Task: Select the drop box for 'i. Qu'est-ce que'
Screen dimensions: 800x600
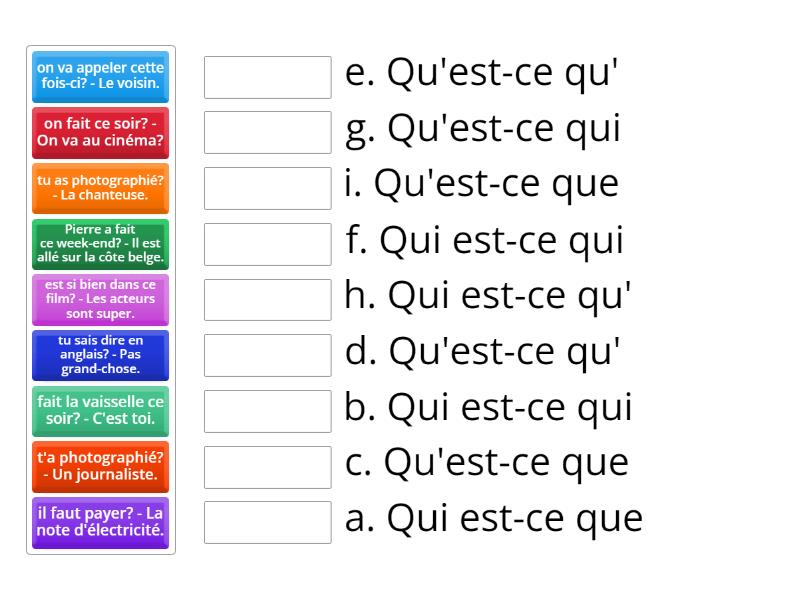Action: click(x=268, y=188)
